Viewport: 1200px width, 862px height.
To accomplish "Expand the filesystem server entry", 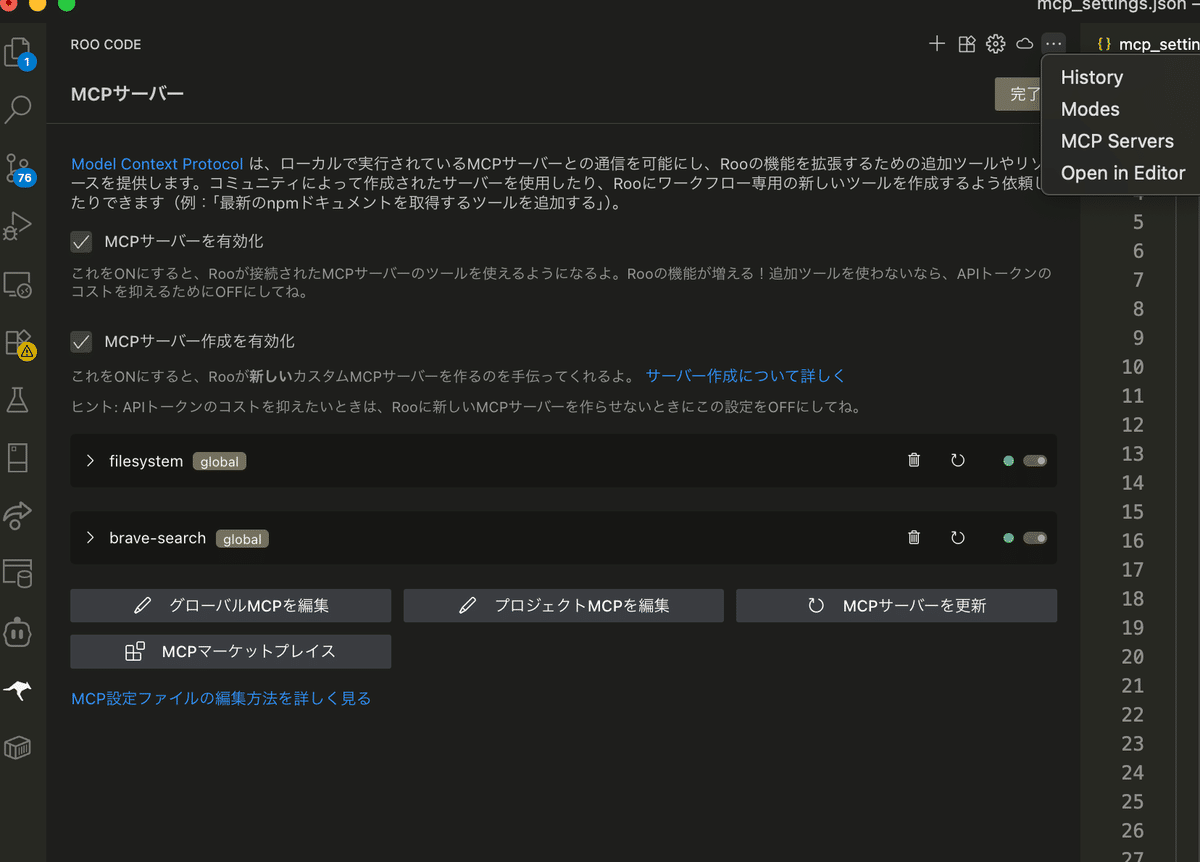I will click(x=90, y=461).
